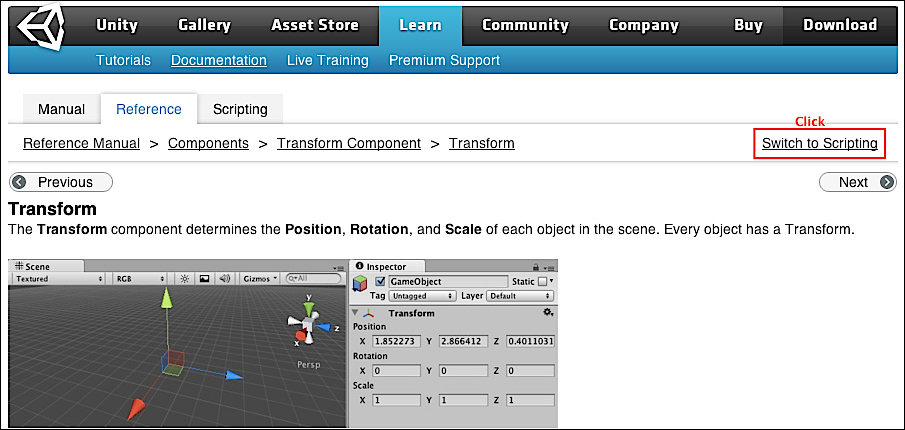This screenshot has height=430, width=905.
Task: Click the Inspector lock icon
Action: click(x=536, y=267)
